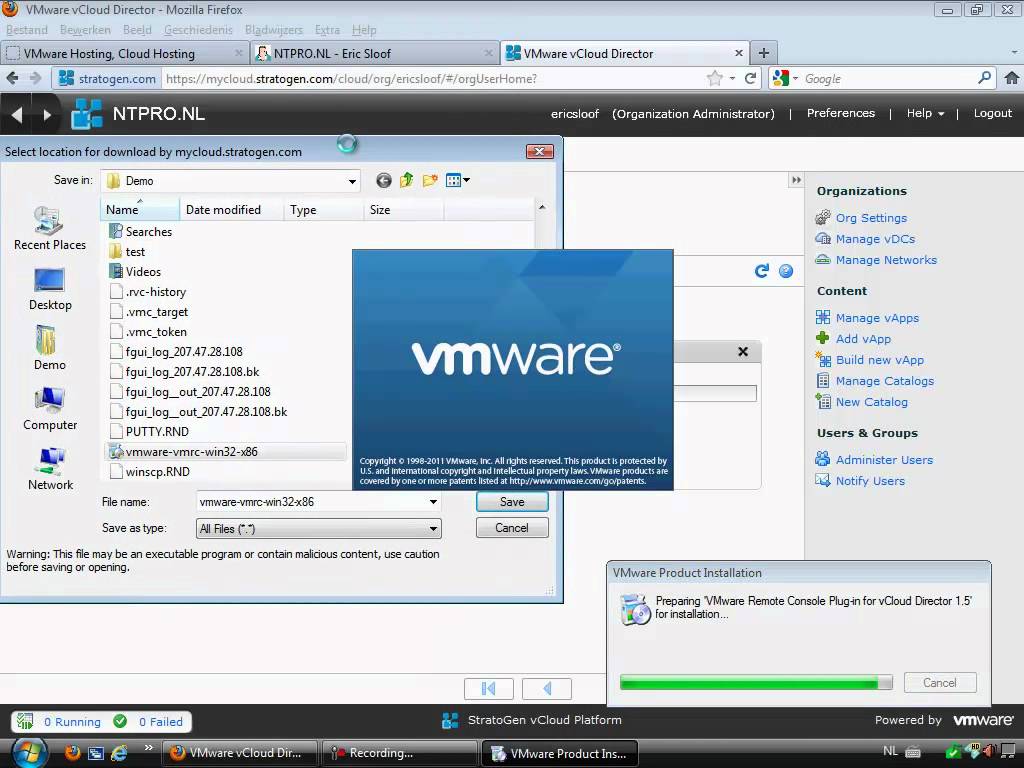Click Administer Users link

click(x=884, y=460)
